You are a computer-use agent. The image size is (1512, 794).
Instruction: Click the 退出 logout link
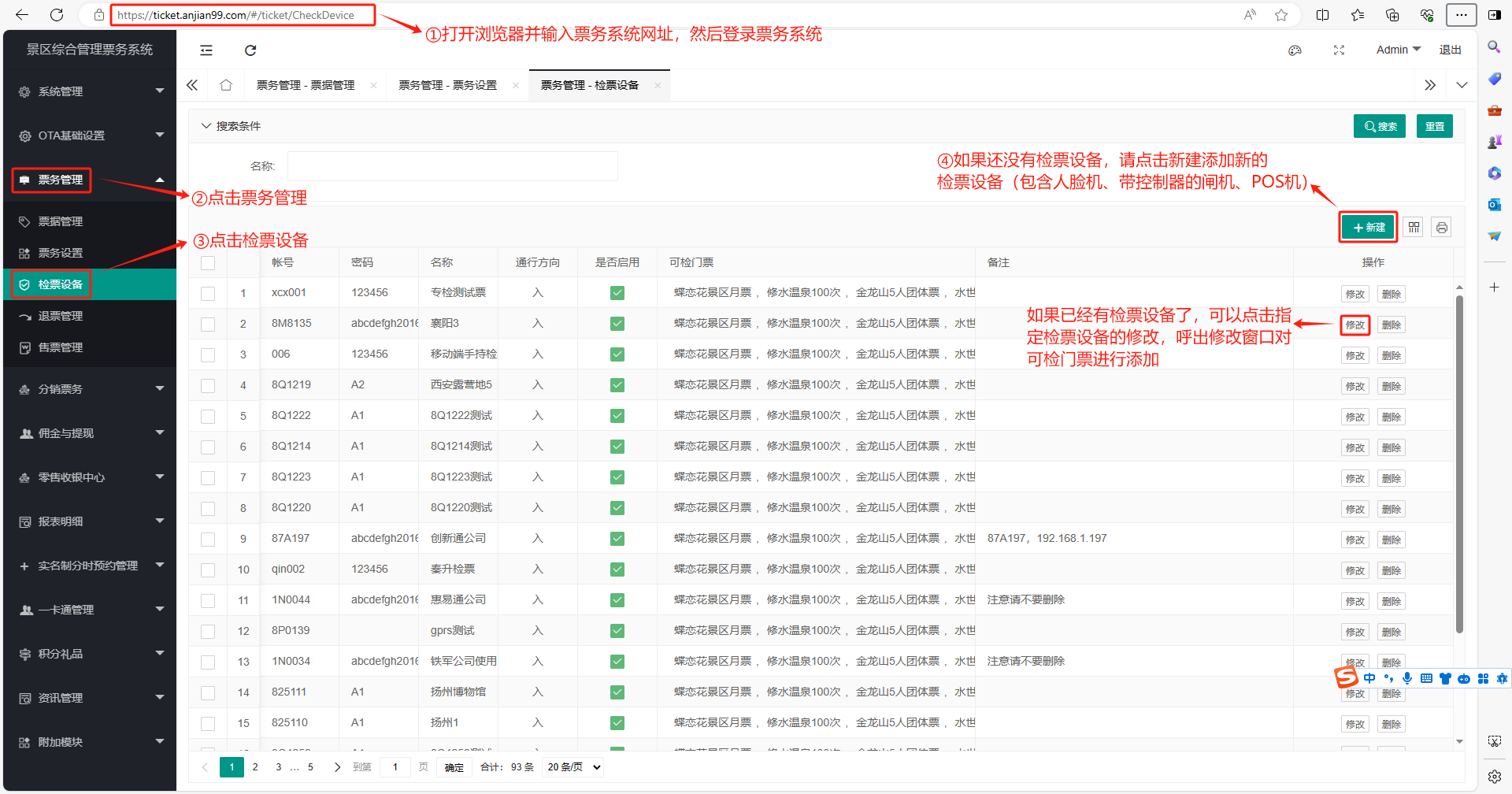tap(1450, 50)
